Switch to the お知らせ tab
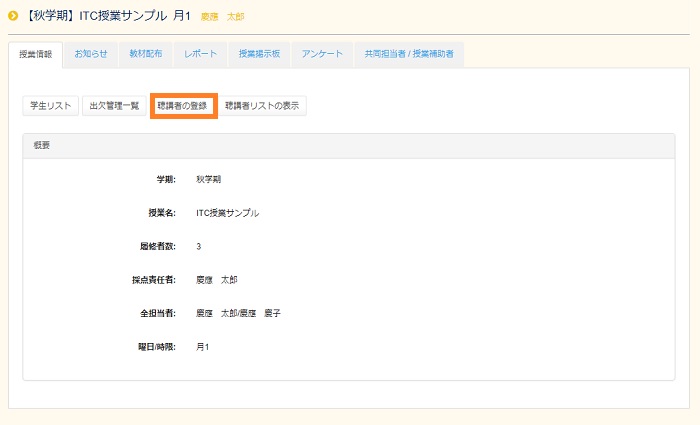Image resolution: width=700 pixels, height=425 pixels. tap(91, 54)
